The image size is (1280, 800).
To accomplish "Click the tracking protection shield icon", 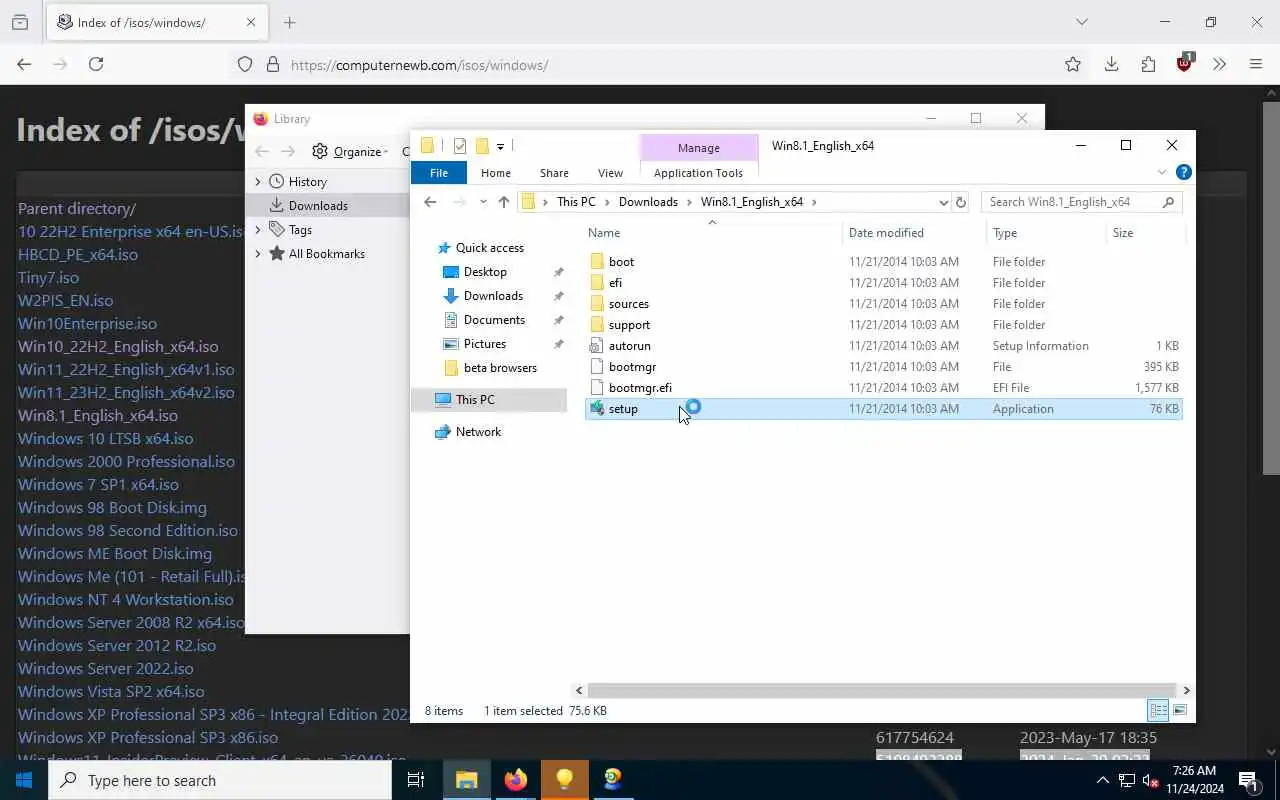I will (x=245, y=64).
